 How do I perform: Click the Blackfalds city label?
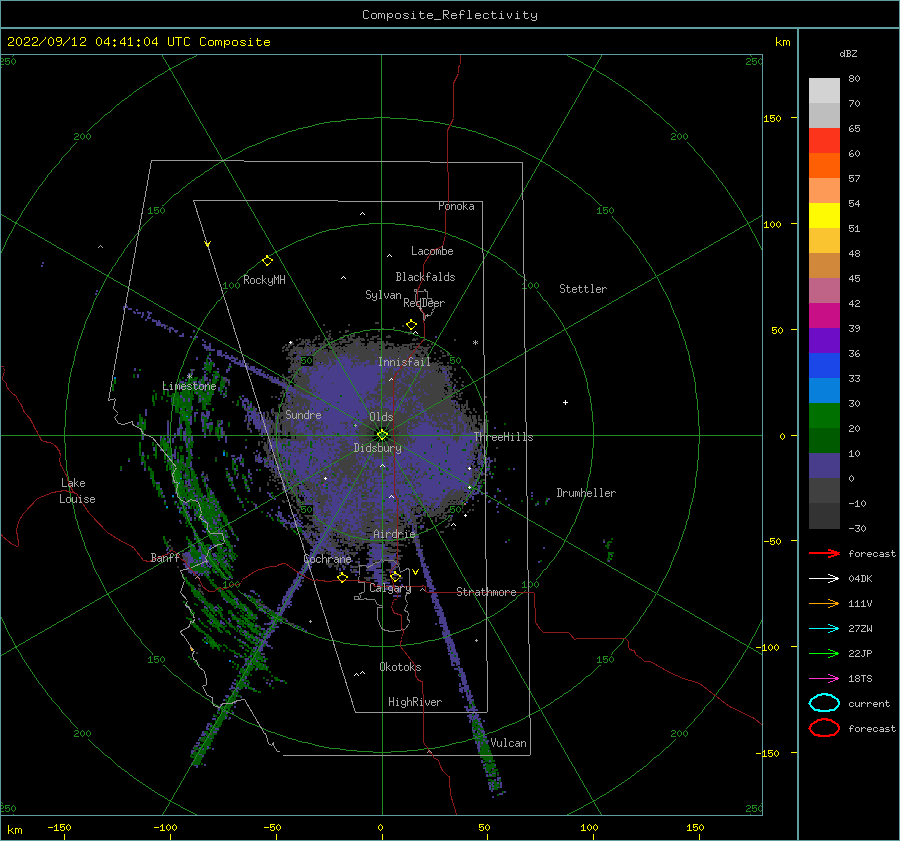[425, 277]
